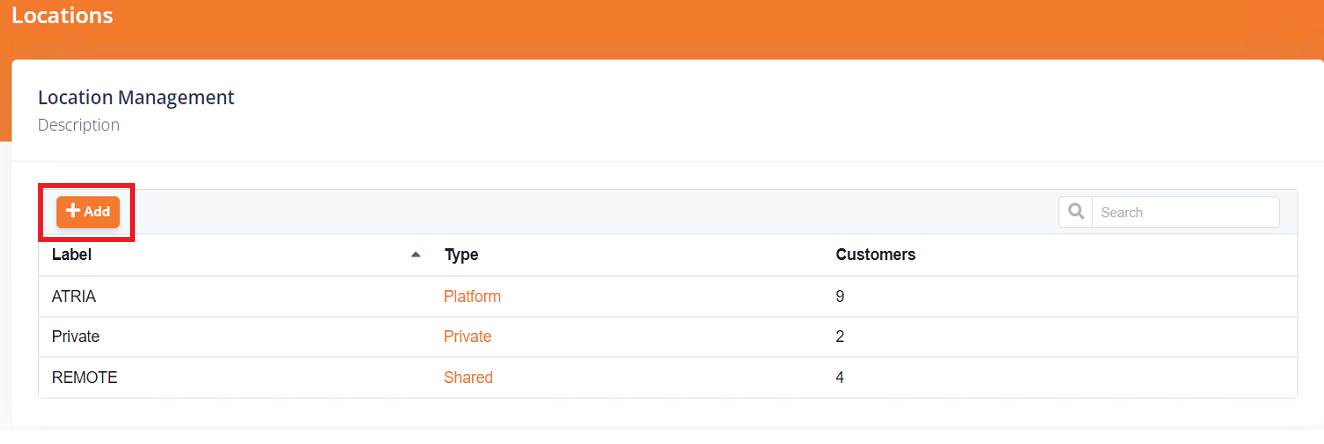The width and height of the screenshot is (1324, 444).
Task: Click the orange Add button
Action: click(88, 212)
